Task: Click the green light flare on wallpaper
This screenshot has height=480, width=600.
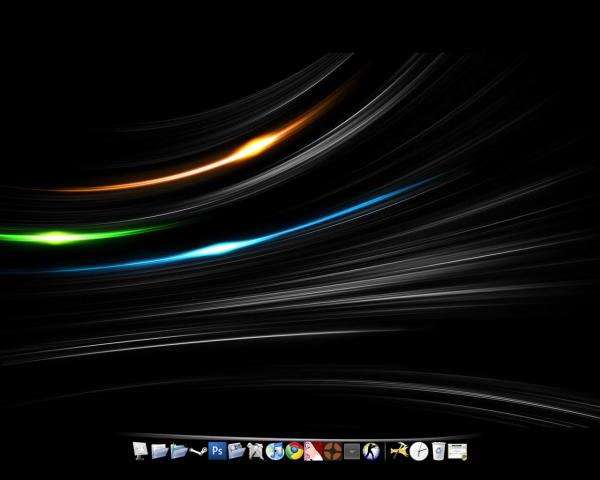Action: click(x=56, y=237)
